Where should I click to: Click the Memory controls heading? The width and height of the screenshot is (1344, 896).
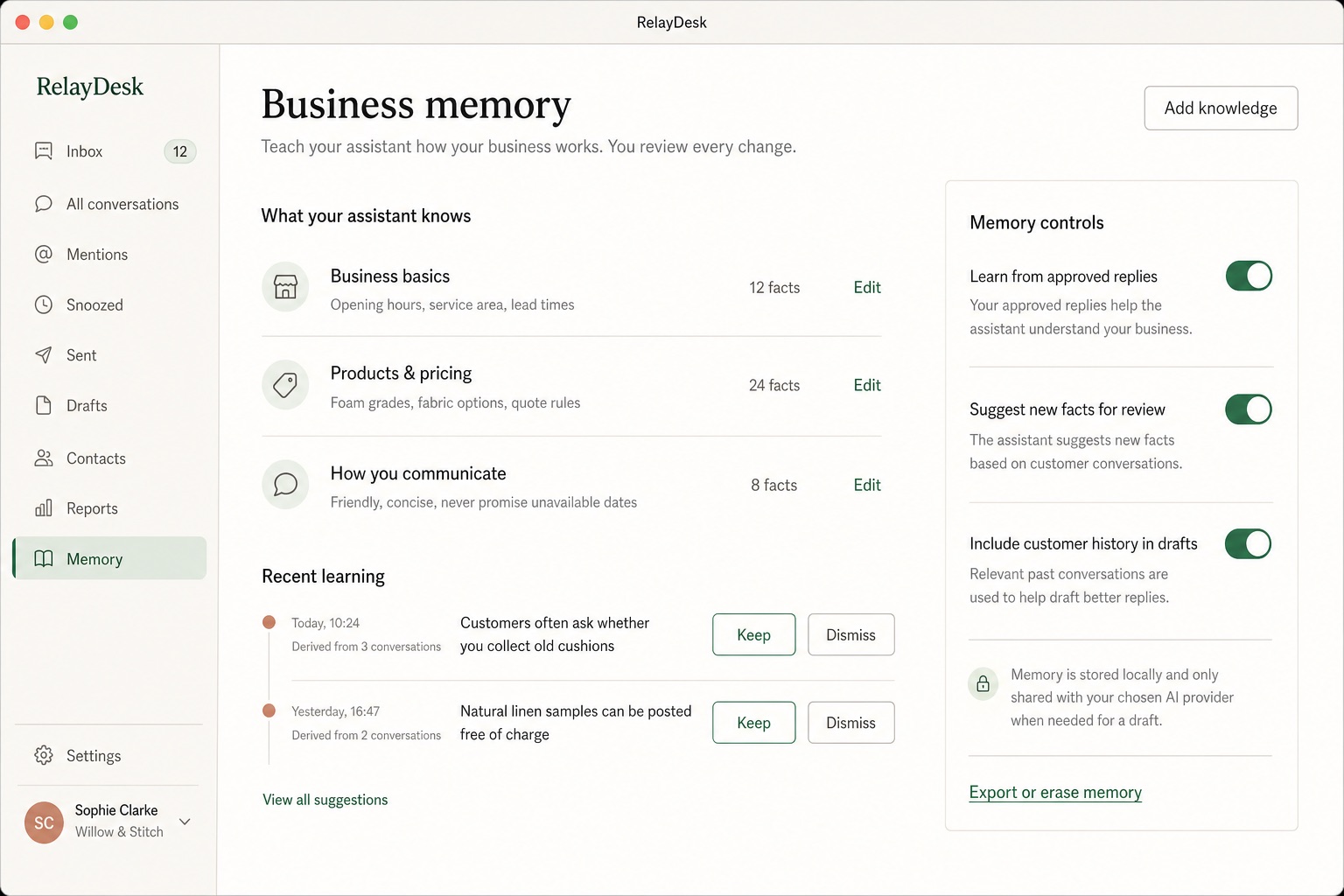click(x=1037, y=222)
